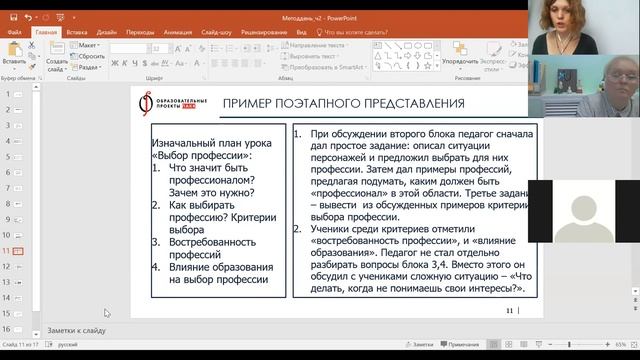The width and height of the screenshot is (640, 360).
Task: Open Направление текста dropdown
Action: click(314, 45)
